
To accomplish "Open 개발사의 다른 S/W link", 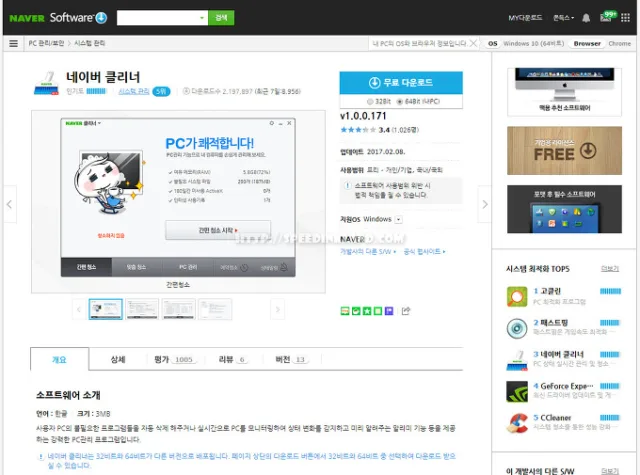I will tap(368, 252).
